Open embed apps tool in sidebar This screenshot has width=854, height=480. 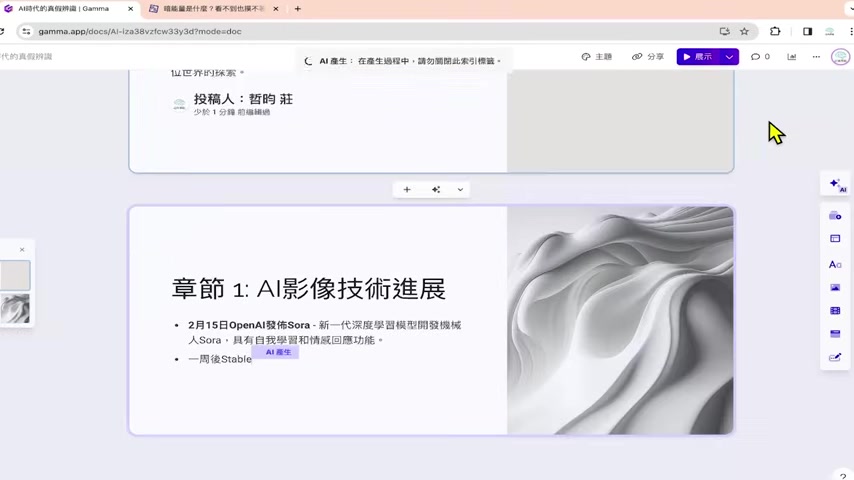pos(835,333)
